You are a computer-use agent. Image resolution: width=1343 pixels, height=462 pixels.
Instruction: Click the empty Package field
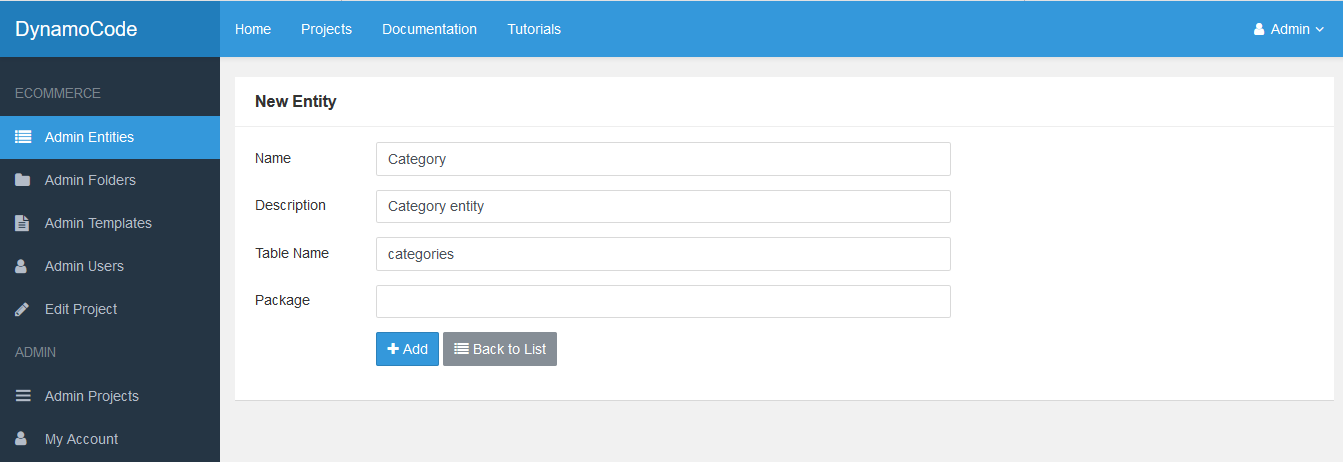point(663,302)
